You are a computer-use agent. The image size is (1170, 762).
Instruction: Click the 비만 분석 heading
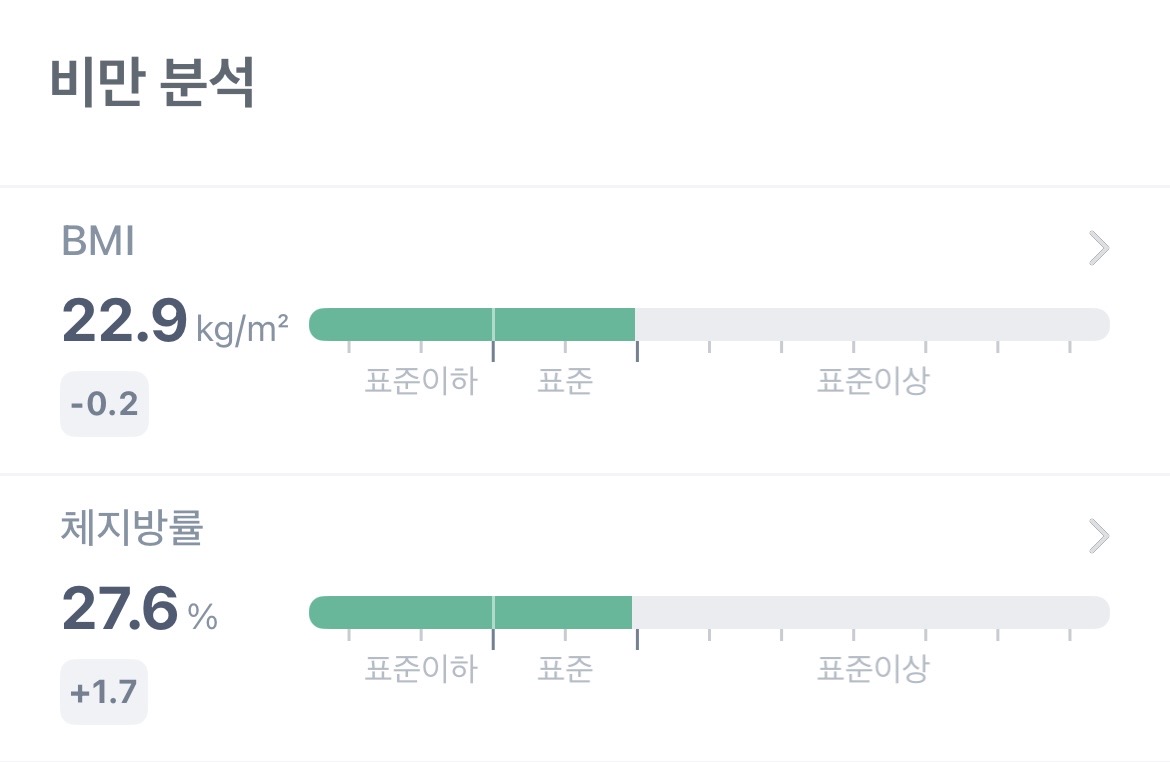(152, 84)
